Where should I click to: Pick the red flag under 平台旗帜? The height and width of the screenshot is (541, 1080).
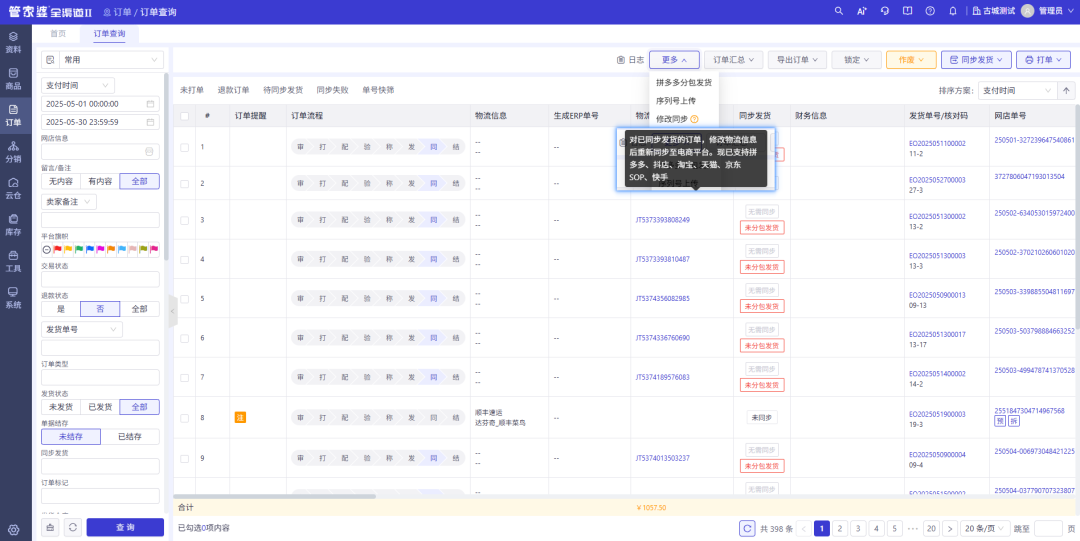pos(57,249)
